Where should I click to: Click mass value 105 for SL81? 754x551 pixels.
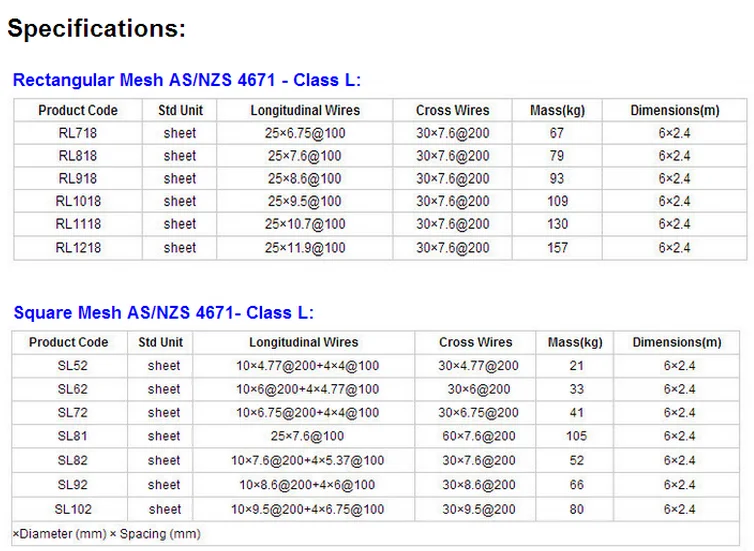576,436
